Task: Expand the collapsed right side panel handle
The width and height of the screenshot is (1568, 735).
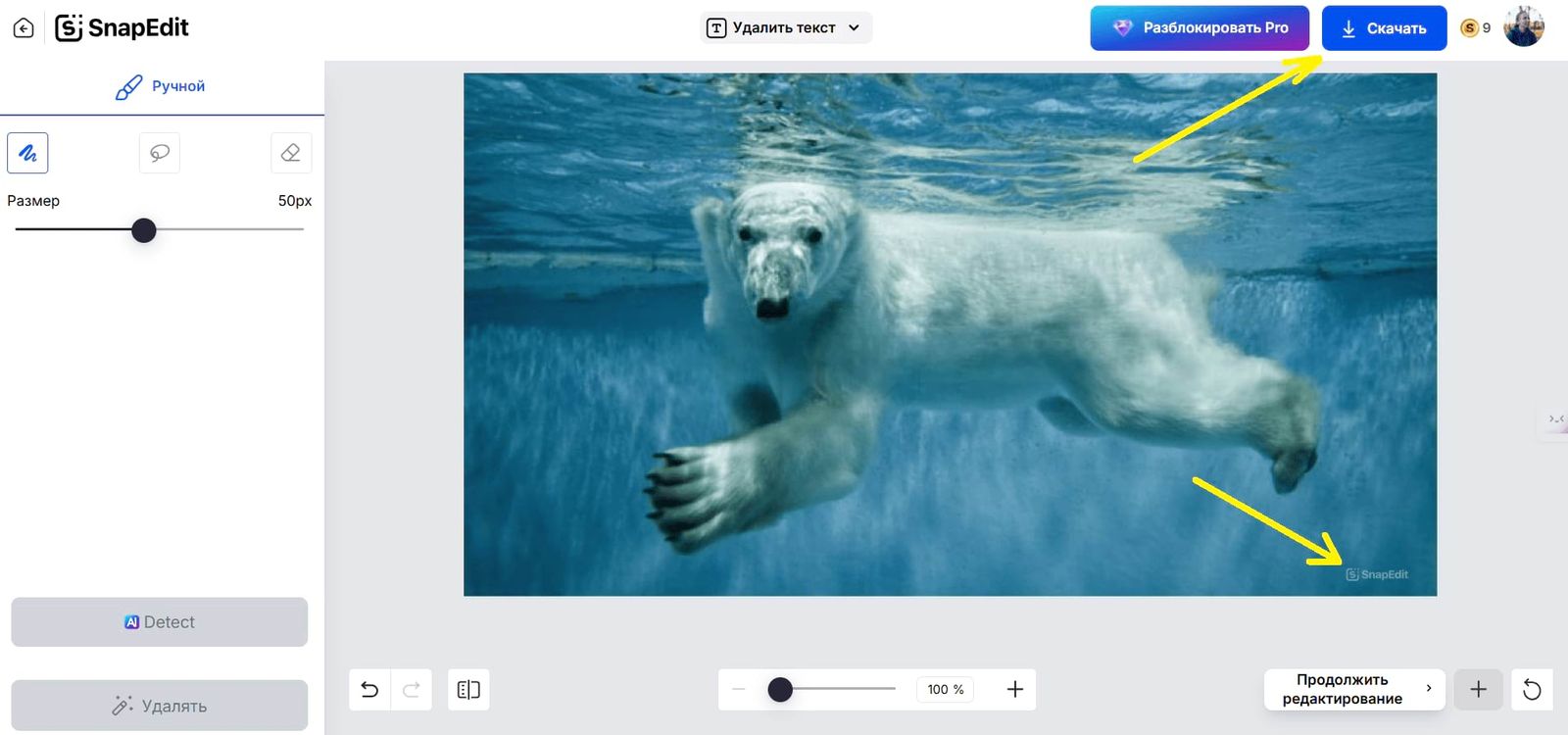Action: (x=1555, y=419)
